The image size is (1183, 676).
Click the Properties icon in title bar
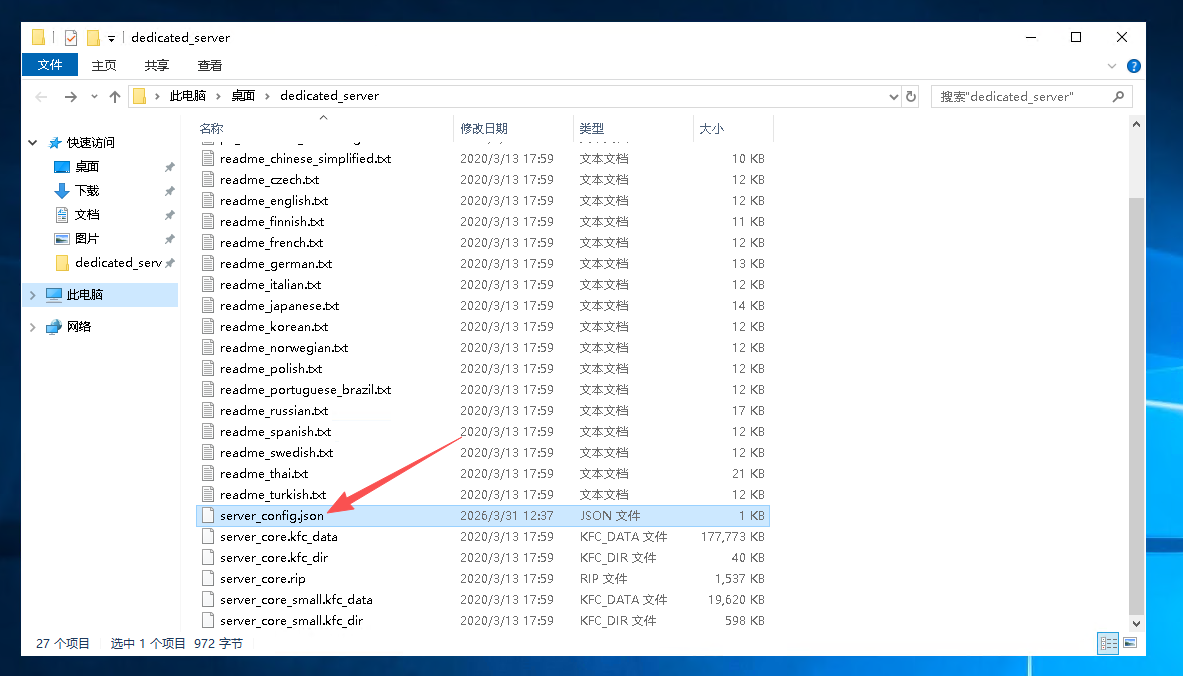(x=71, y=38)
